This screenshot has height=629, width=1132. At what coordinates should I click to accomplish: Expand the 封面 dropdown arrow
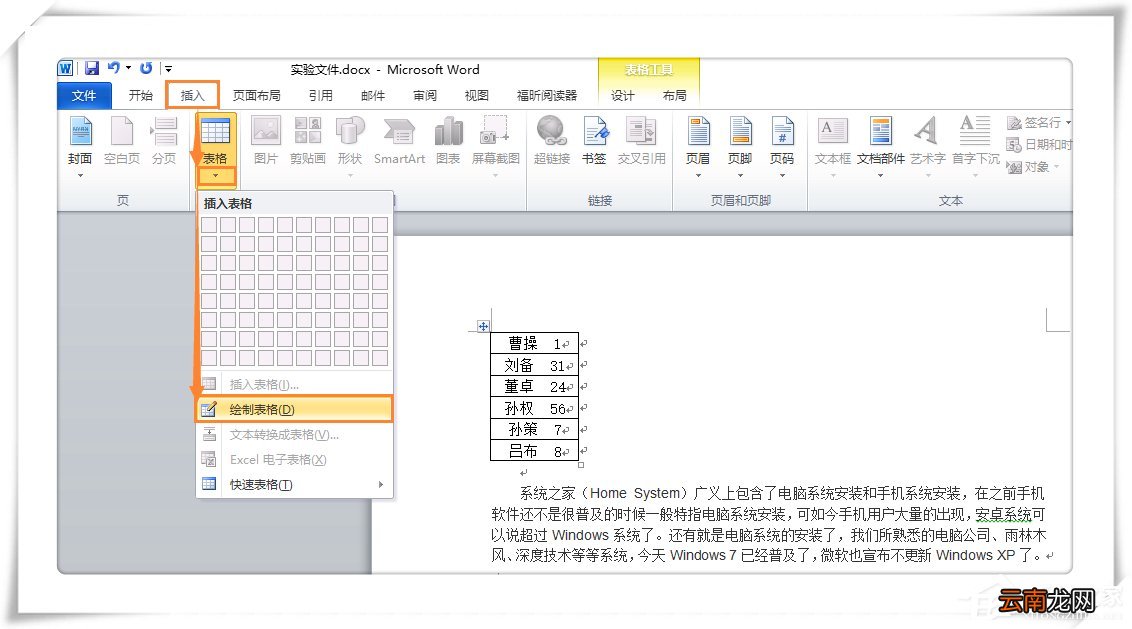(x=80, y=175)
